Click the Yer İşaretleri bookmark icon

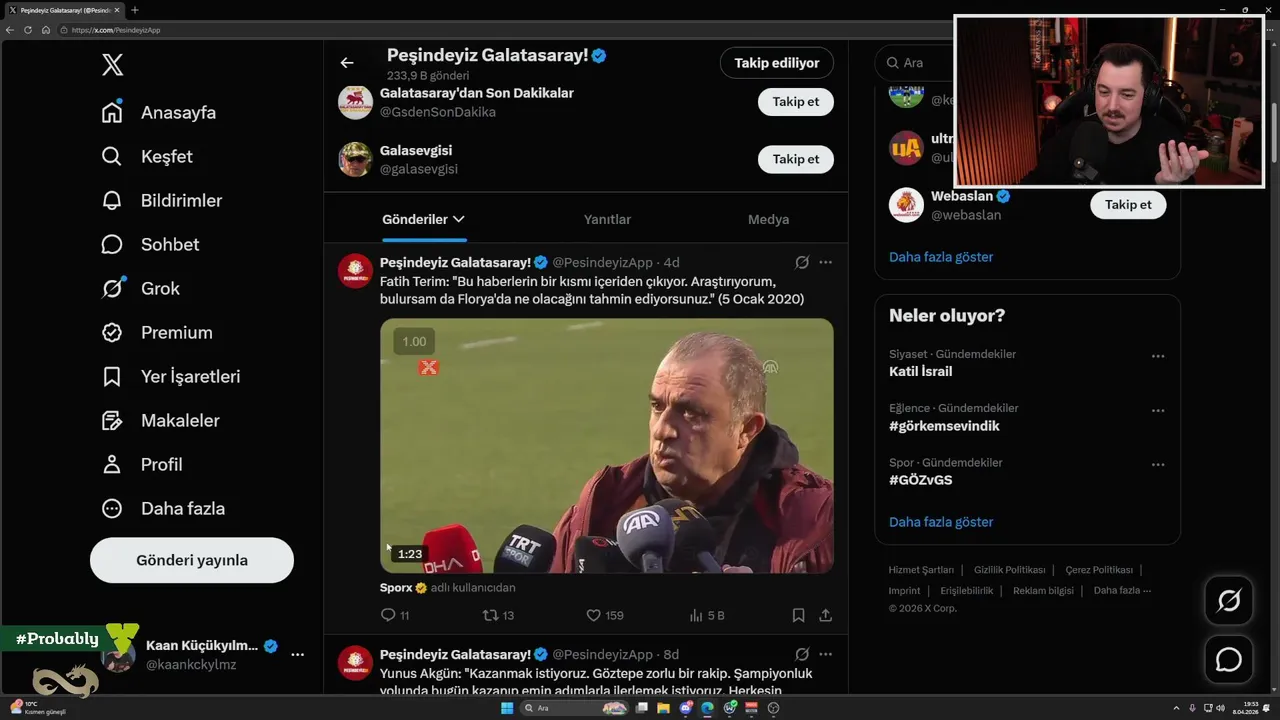112,376
